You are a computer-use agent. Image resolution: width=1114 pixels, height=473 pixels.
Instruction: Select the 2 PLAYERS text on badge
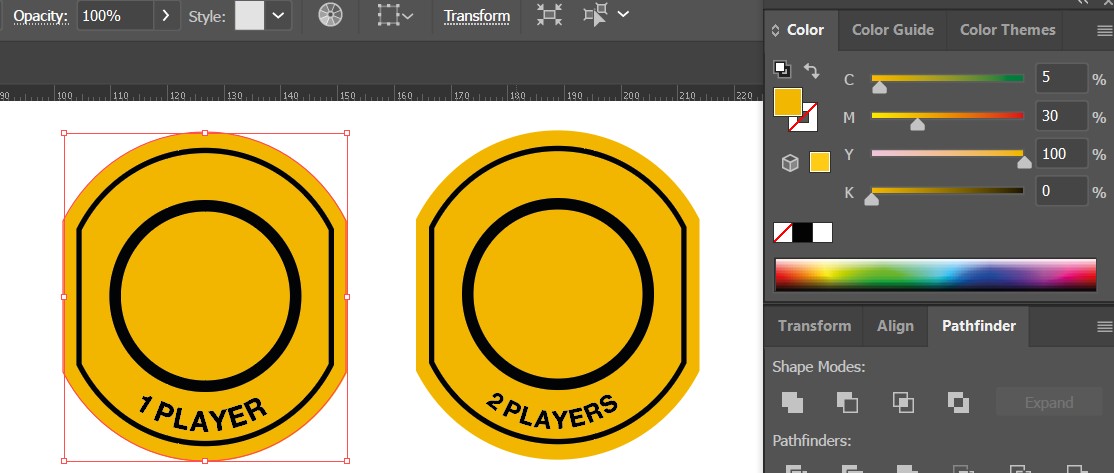click(x=552, y=413)
